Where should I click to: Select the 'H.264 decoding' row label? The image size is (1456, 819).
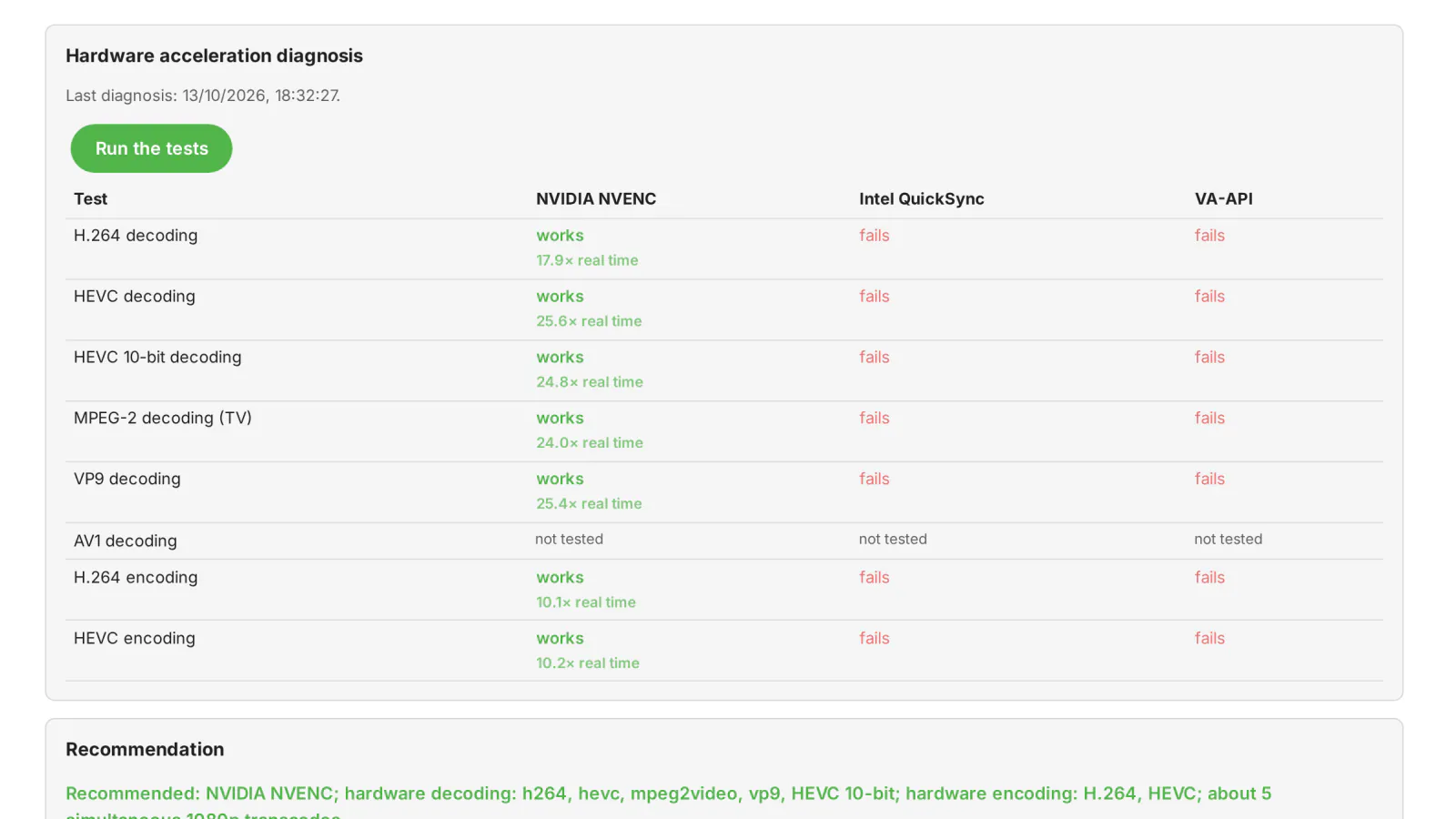point(136,236)
